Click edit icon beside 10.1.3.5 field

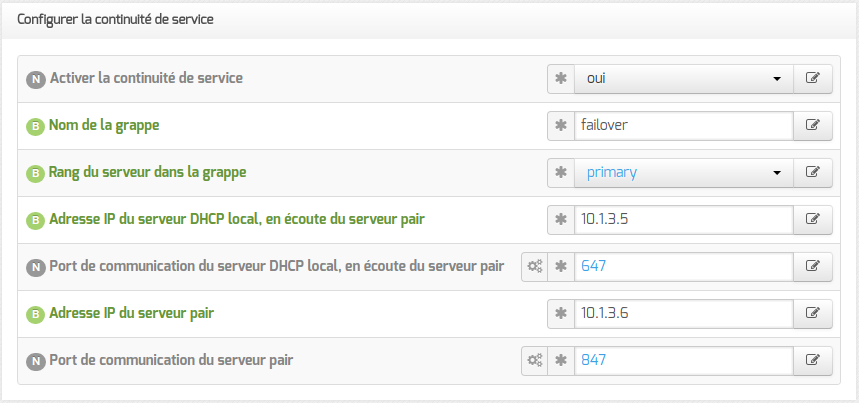coord(813,220)
